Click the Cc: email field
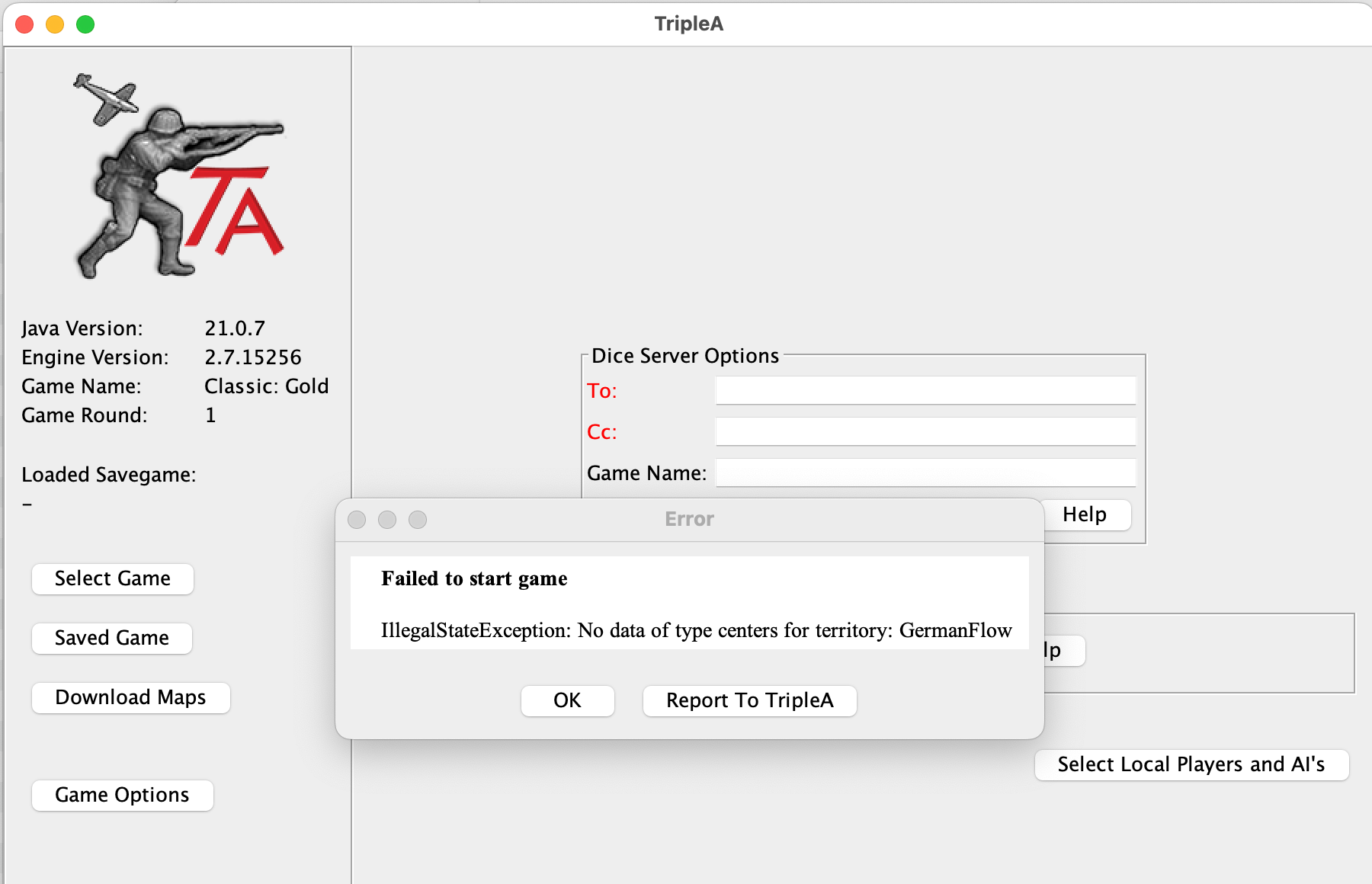This screenshot has width=1372, height=884. pos(925,431)
